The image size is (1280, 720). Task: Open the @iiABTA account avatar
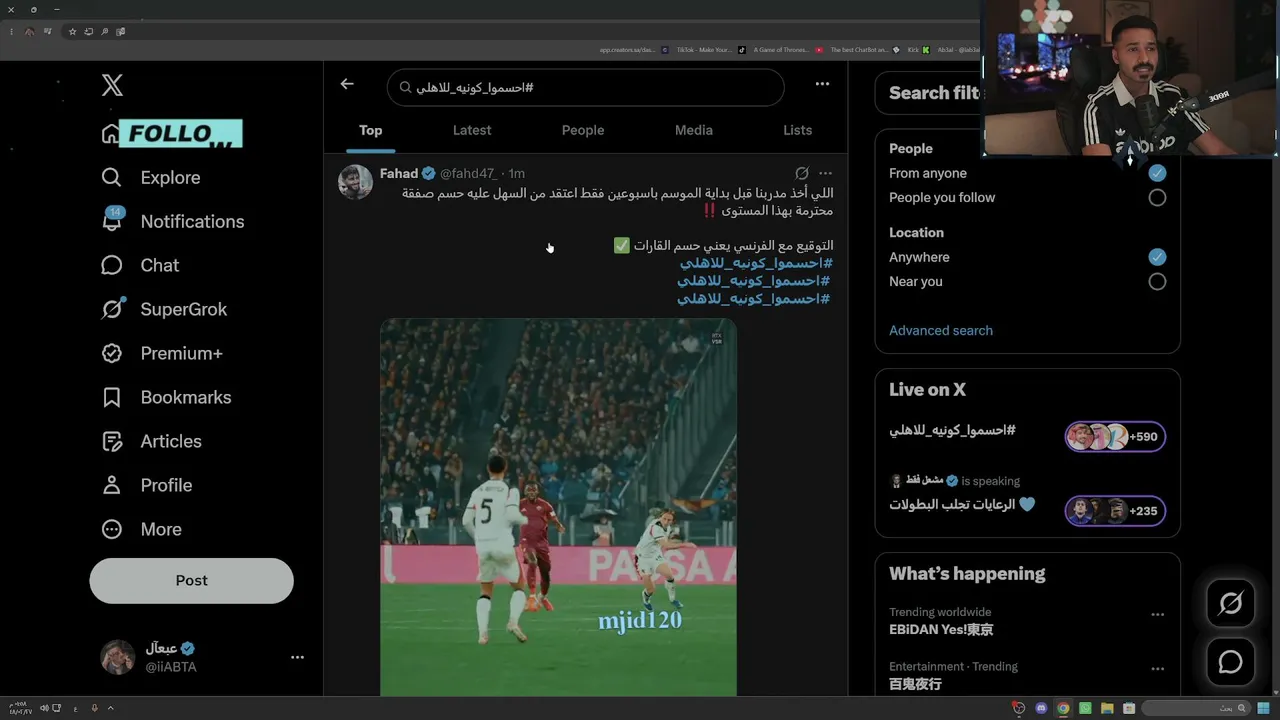[x=118, y=657]
